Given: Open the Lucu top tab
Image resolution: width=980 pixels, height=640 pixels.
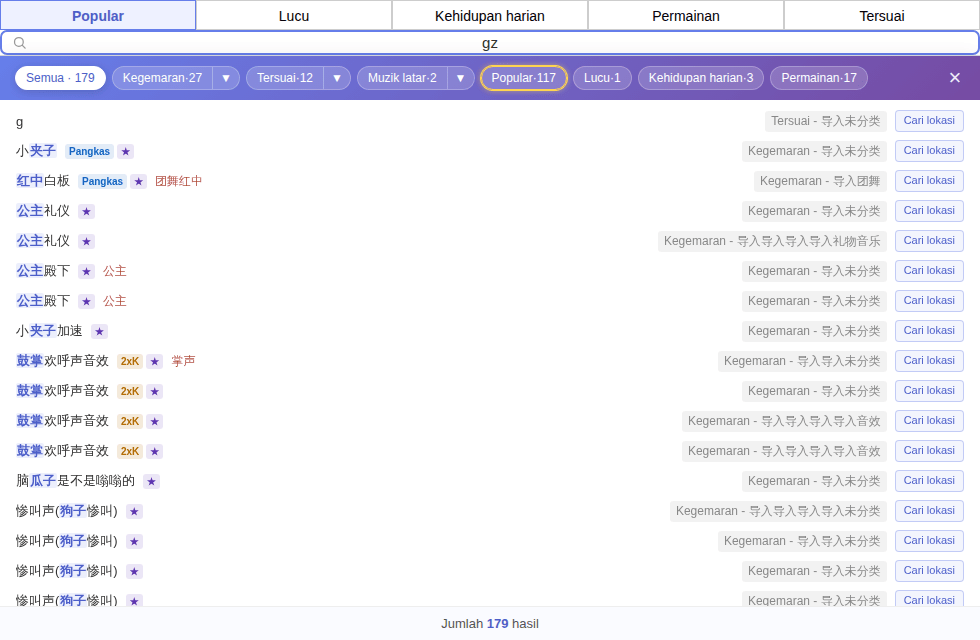Looking at the screenshot, I should click(294, 16).
